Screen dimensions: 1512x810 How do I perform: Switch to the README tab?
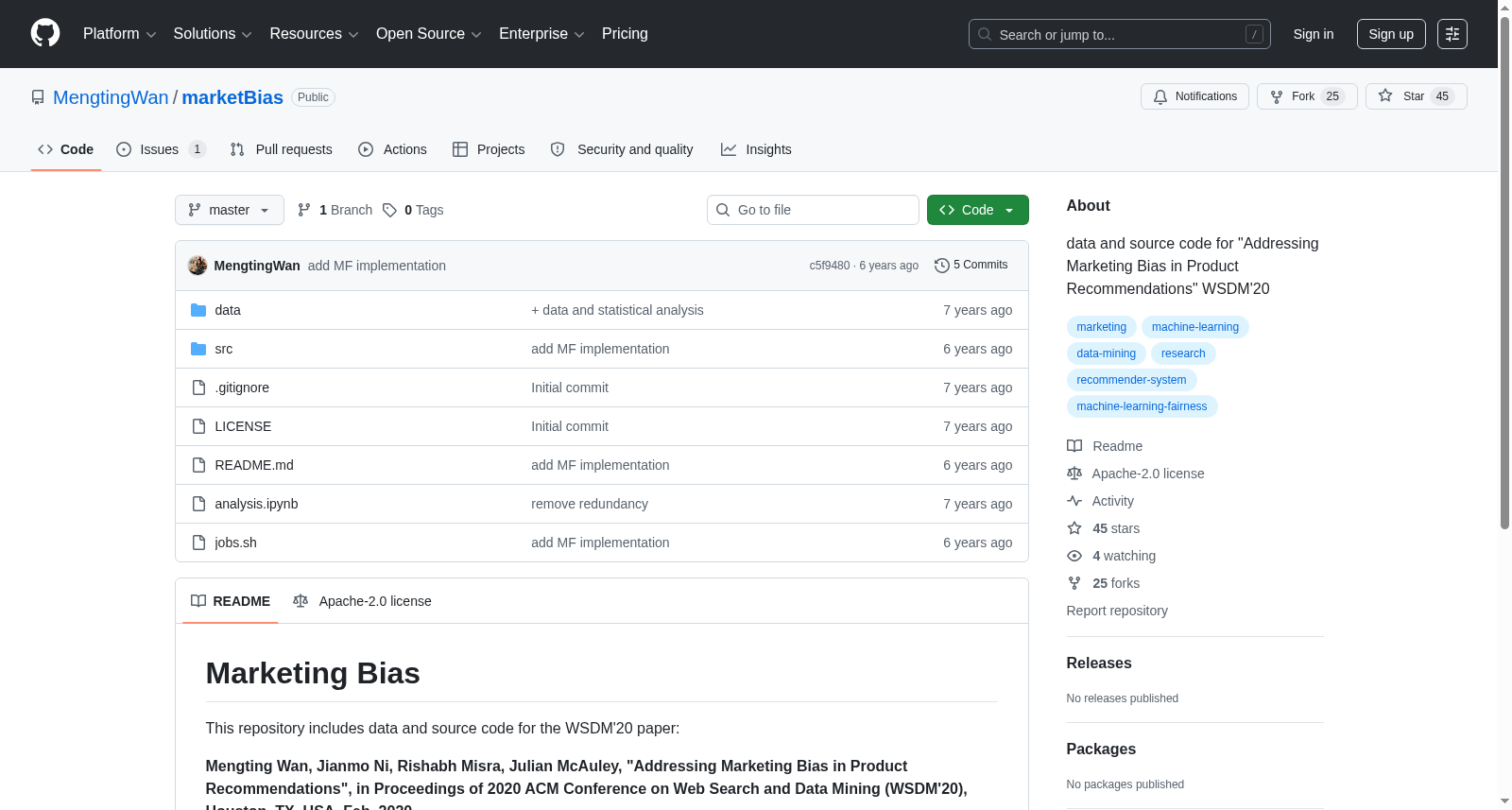coord(231,601)
